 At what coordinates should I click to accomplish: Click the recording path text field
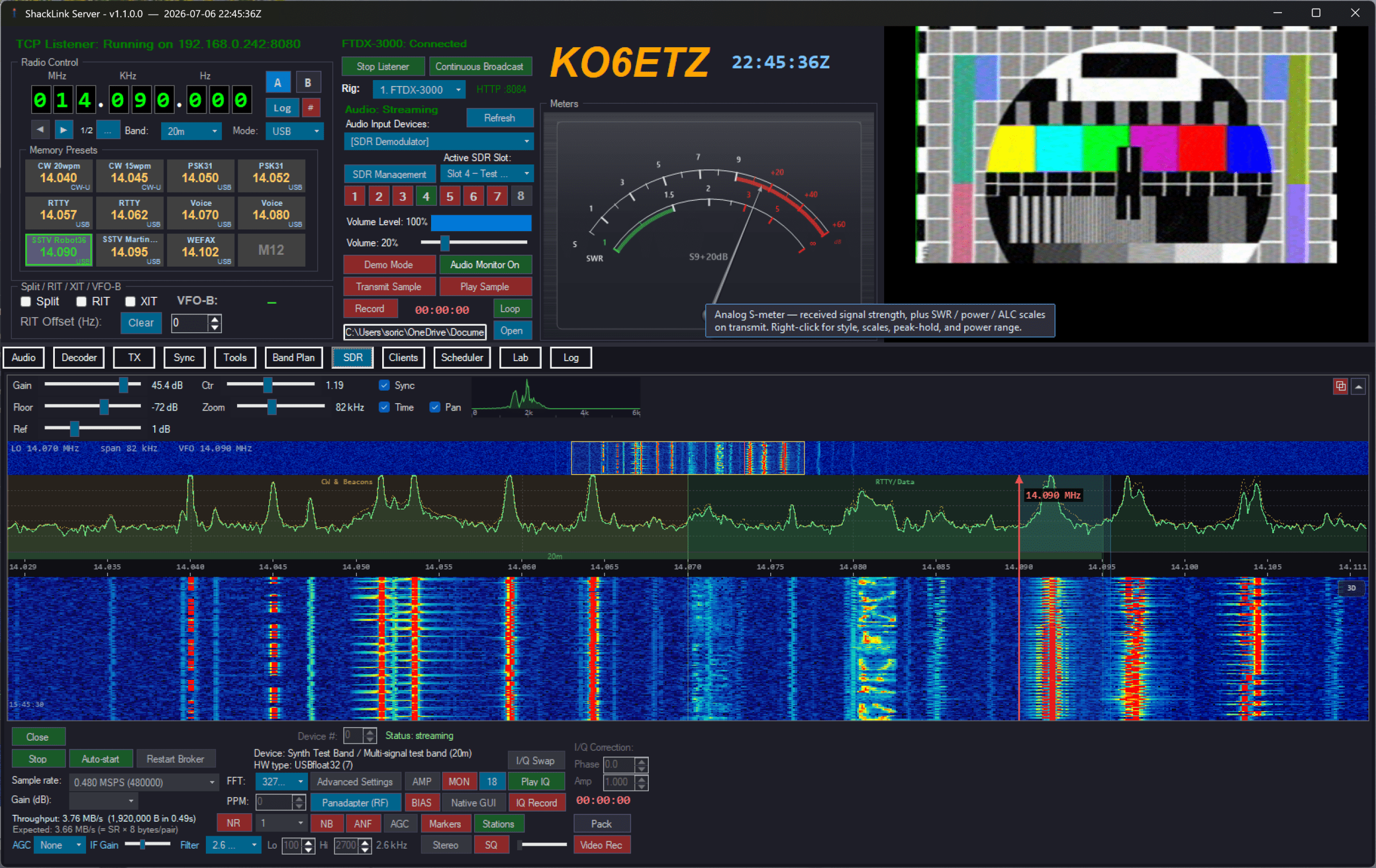(415, 332)
